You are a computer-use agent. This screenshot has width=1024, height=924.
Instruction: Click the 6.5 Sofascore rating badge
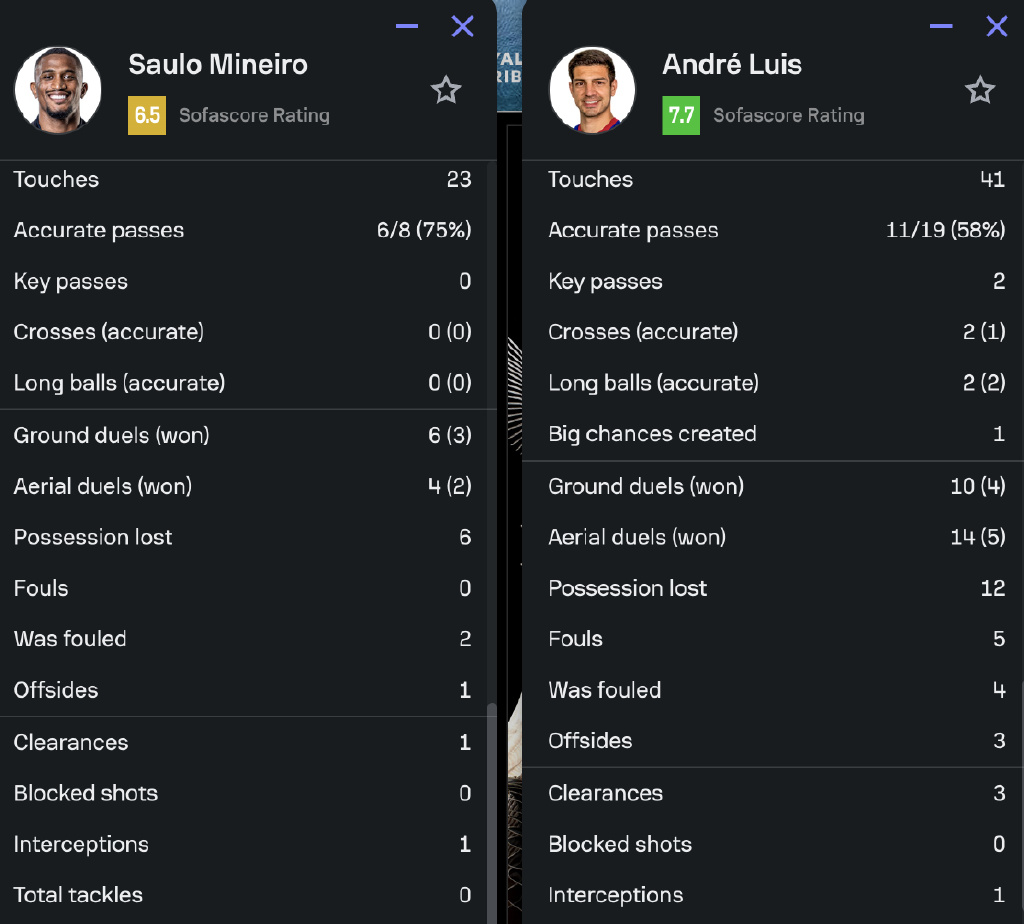(147, 116)
